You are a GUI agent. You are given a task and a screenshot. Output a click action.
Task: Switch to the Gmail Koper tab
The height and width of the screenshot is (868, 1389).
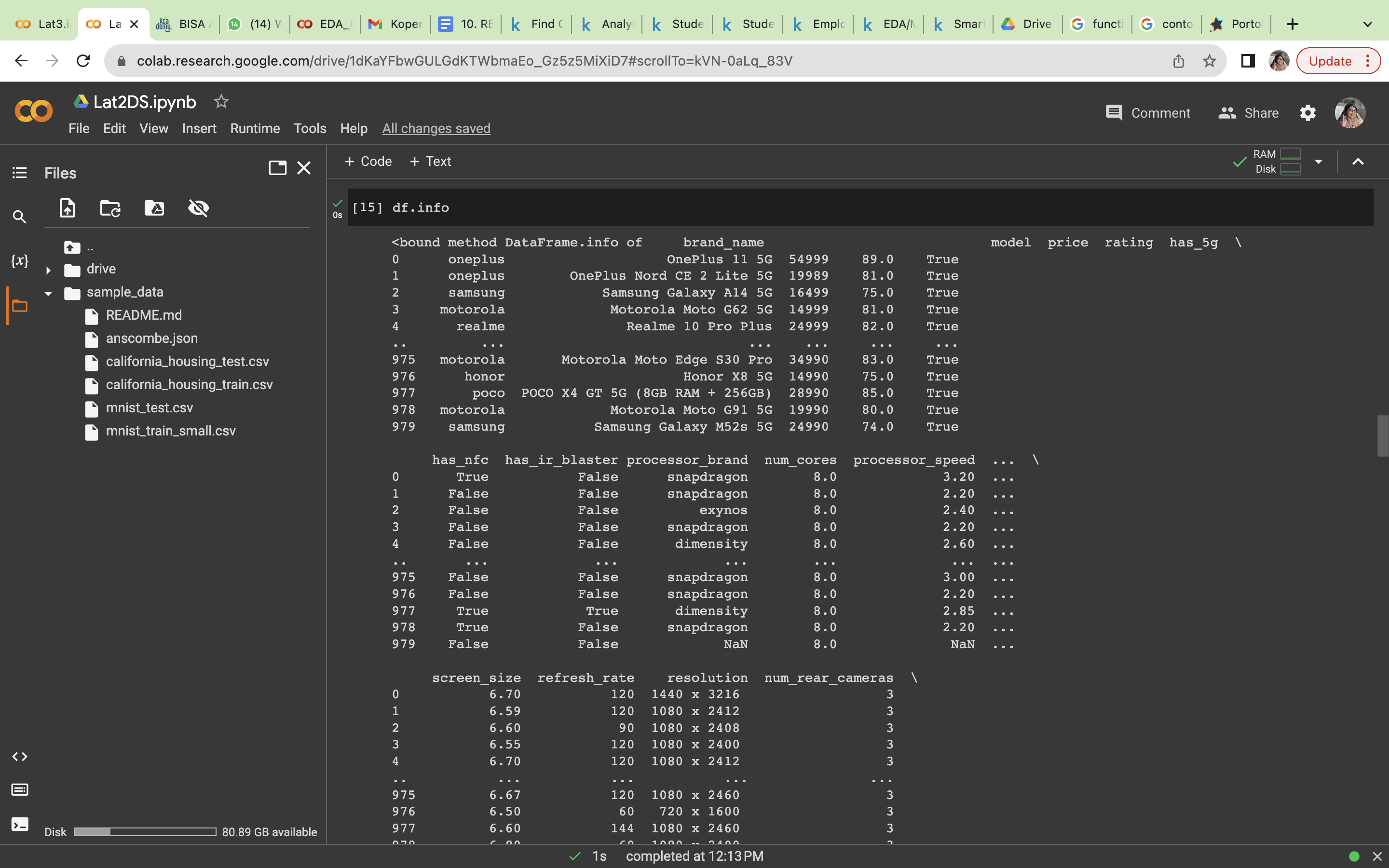(395, 24)
